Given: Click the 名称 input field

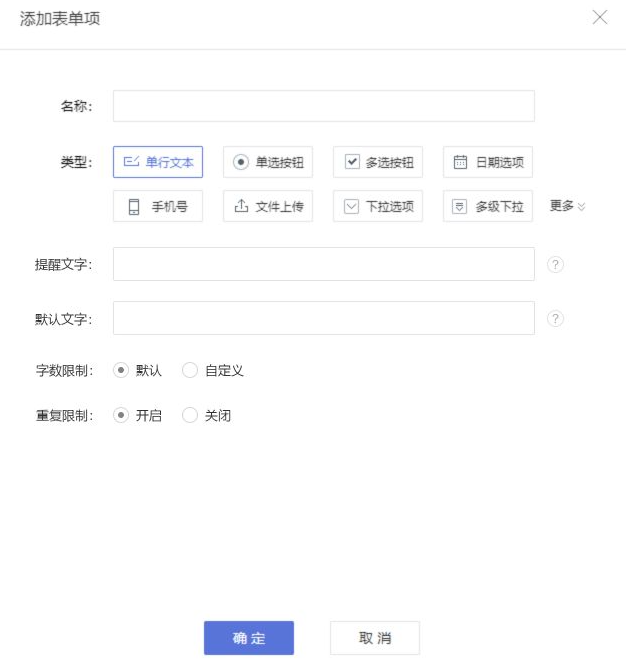Looking at the screenshot, I should click(x=324, y=106).
